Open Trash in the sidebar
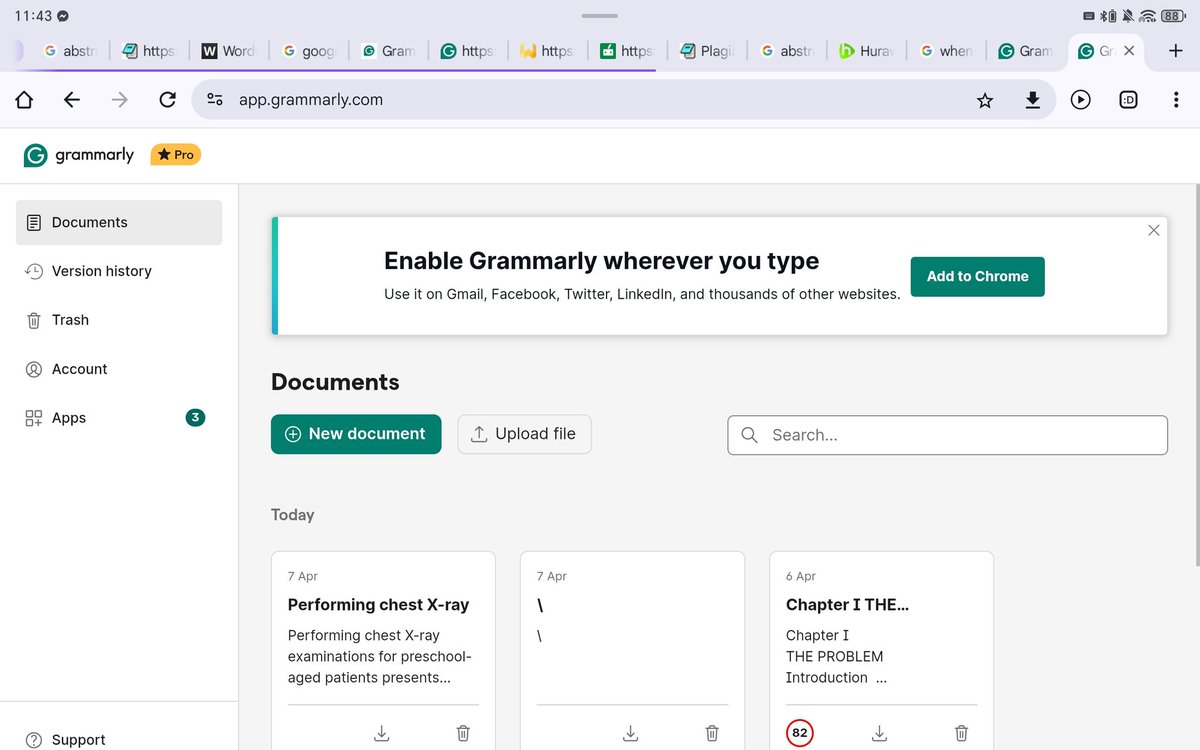This screenshot has height=750, width=1200. (119, 320)
